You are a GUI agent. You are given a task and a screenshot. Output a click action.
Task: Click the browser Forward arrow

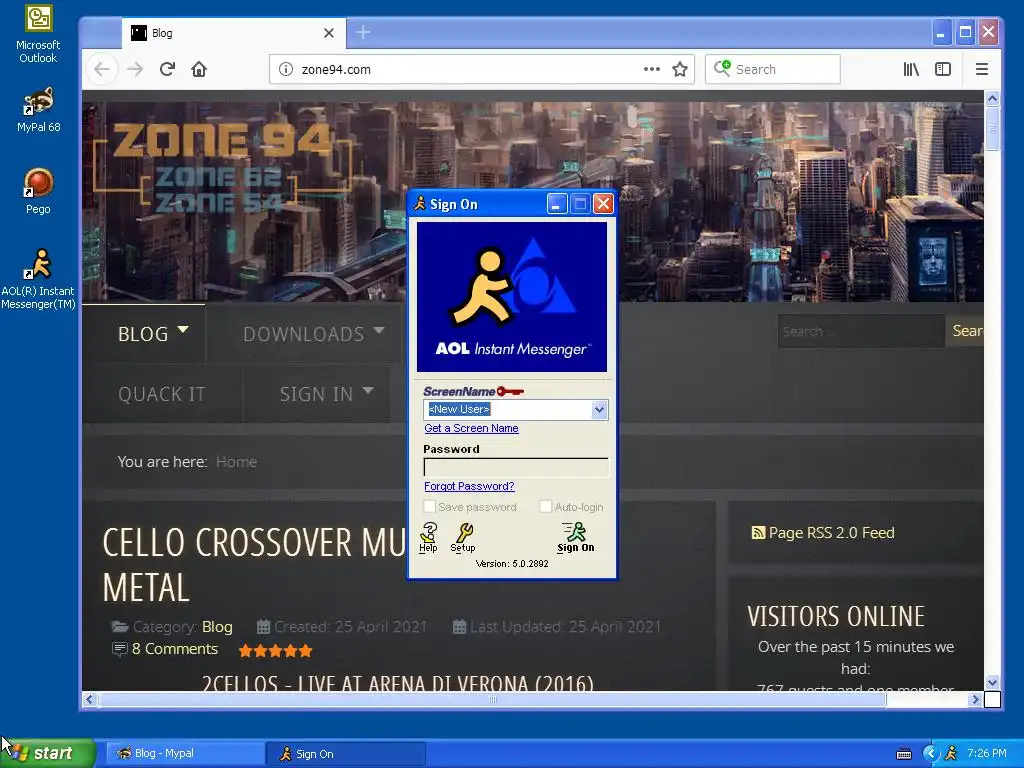[x=135, y=69]
